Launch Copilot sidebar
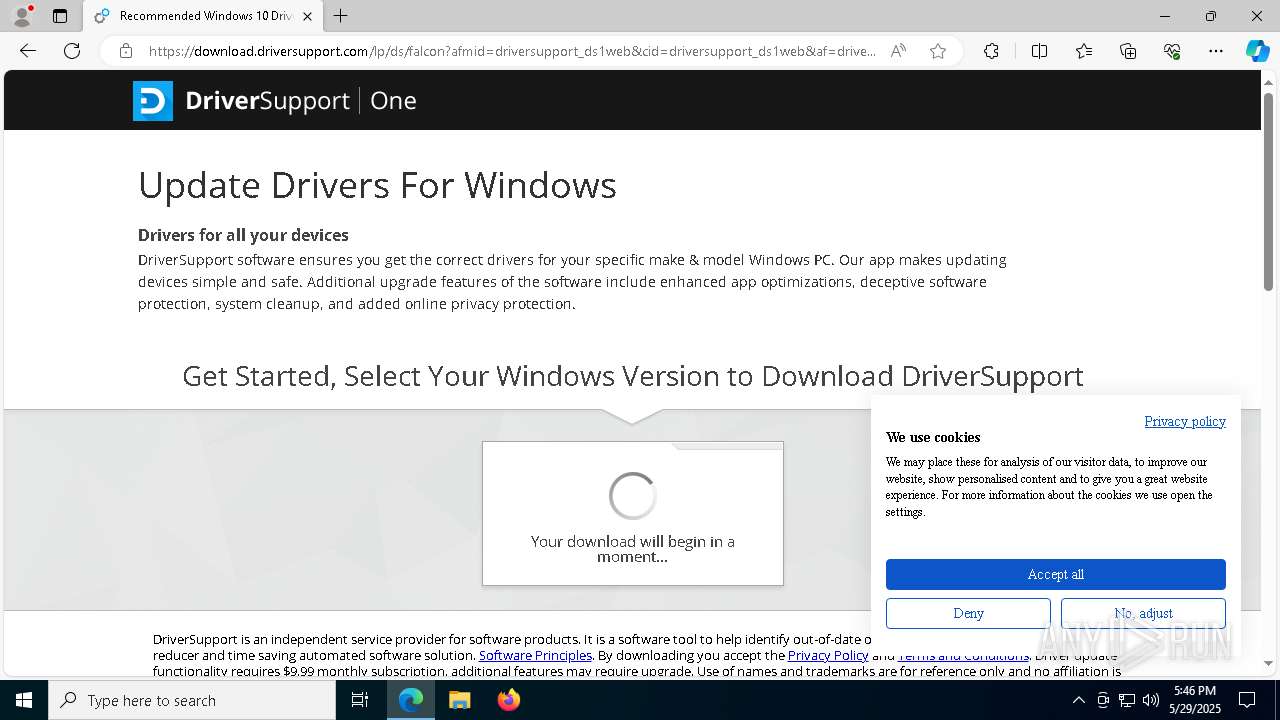 [1258, 51]
